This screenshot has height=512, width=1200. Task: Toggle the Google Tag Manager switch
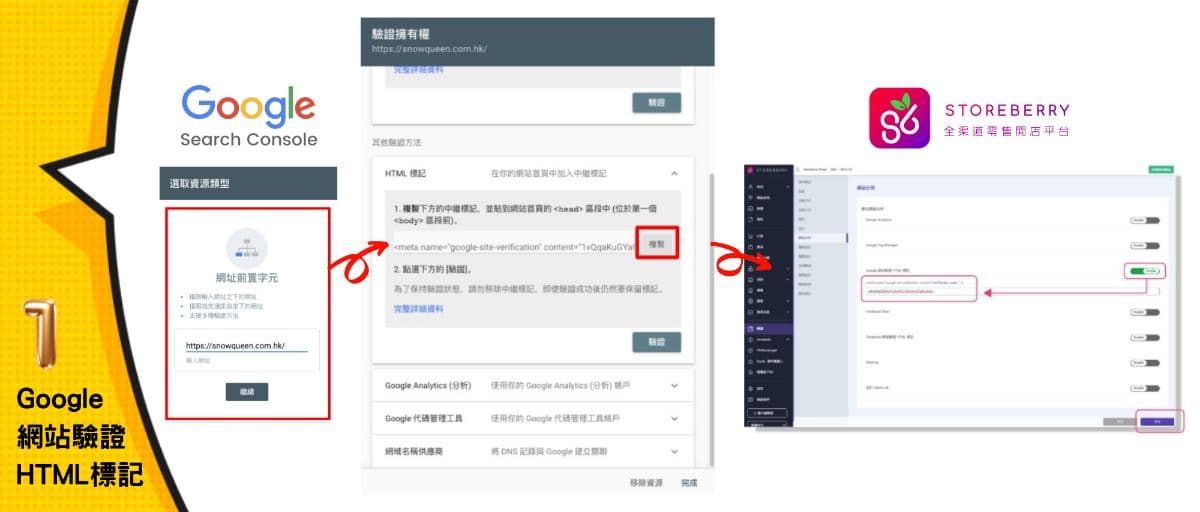[x=1146, y=244]
